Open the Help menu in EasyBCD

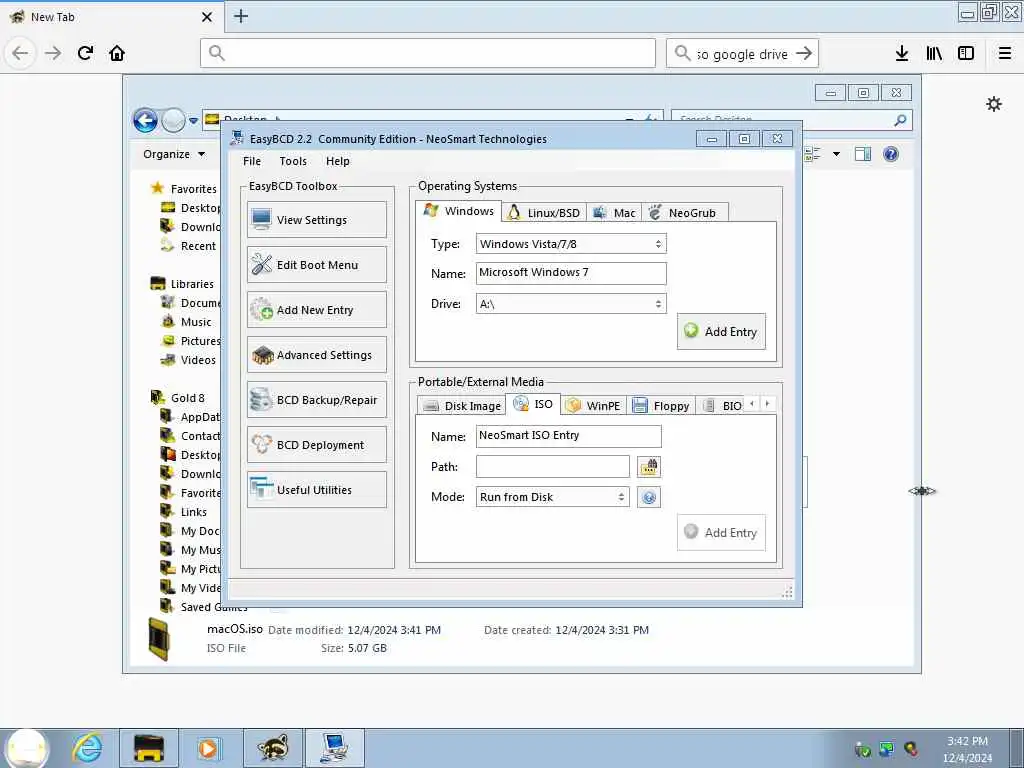tap(338, 161)
